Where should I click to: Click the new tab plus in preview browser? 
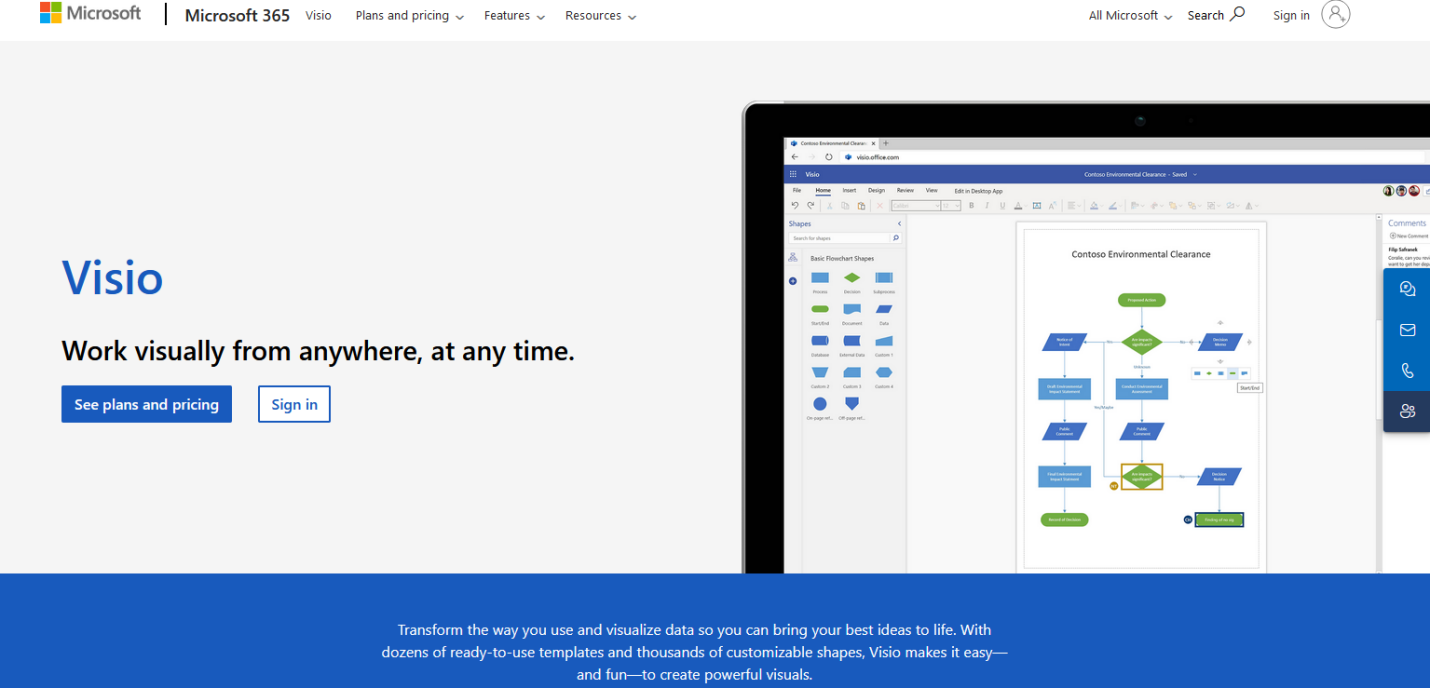pos(886,143)
